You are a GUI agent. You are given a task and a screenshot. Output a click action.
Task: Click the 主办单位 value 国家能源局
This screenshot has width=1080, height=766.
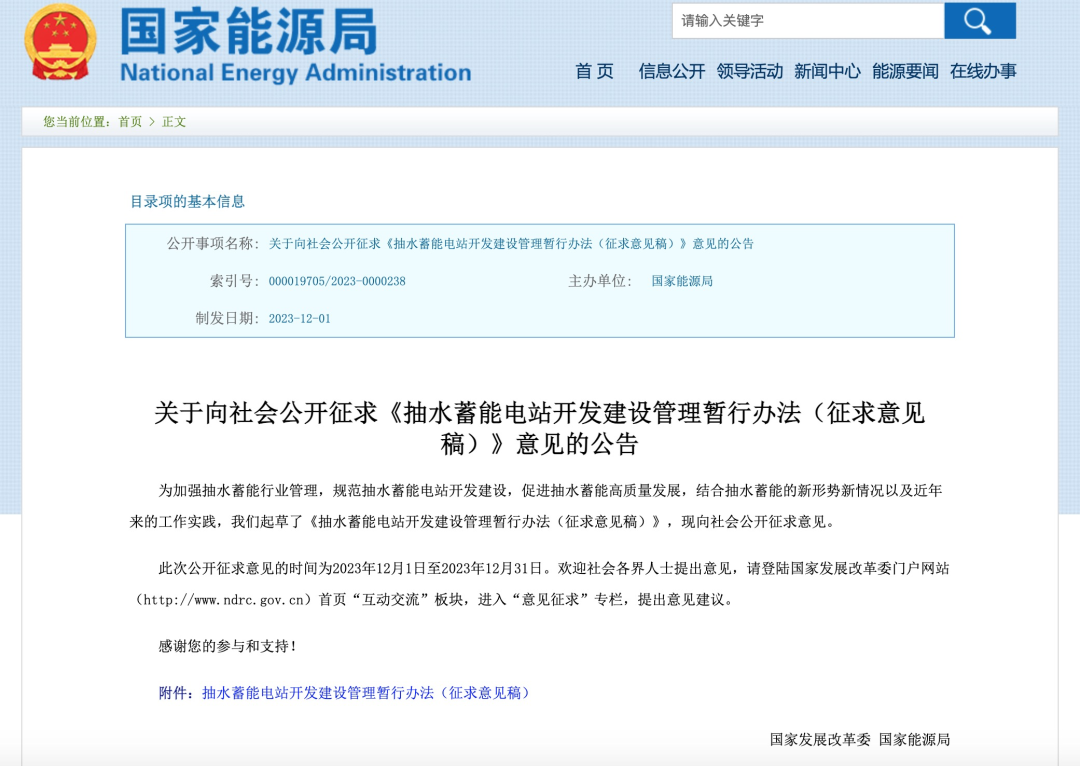[x=682, y=281]
